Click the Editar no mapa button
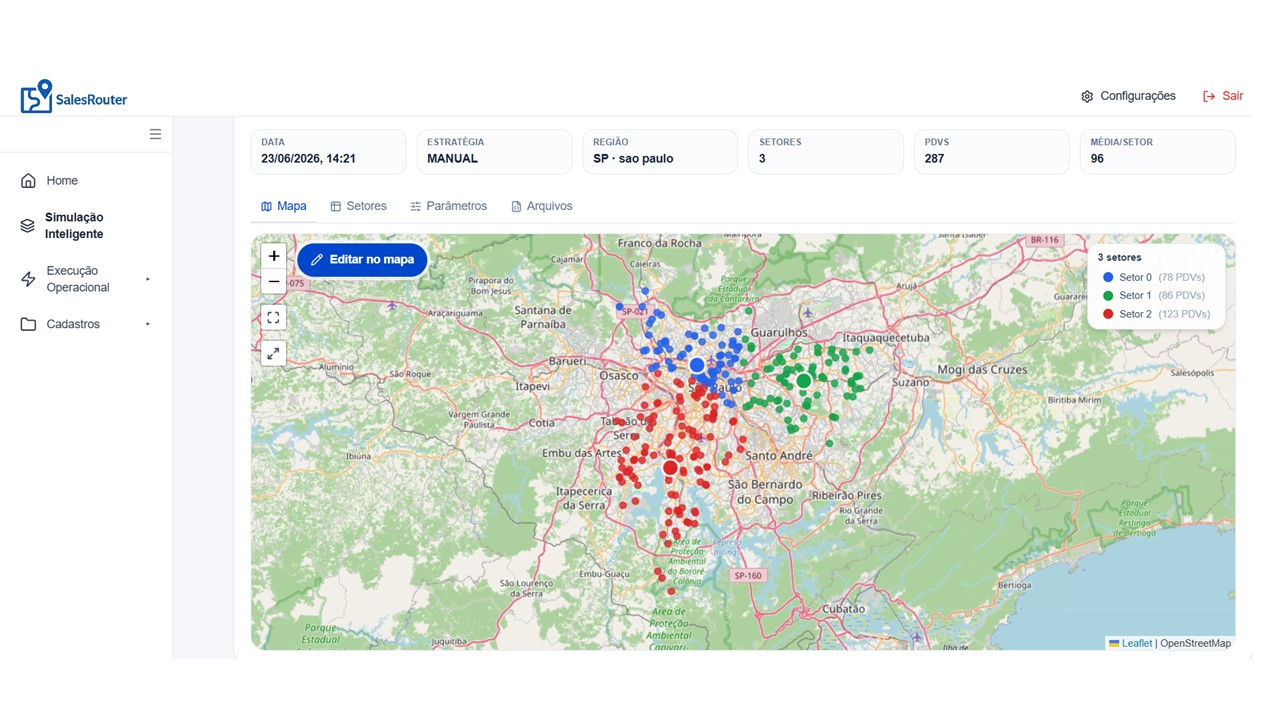This screenshot has width=1280, height=720. pyautogui.click(x=362, y=260)
